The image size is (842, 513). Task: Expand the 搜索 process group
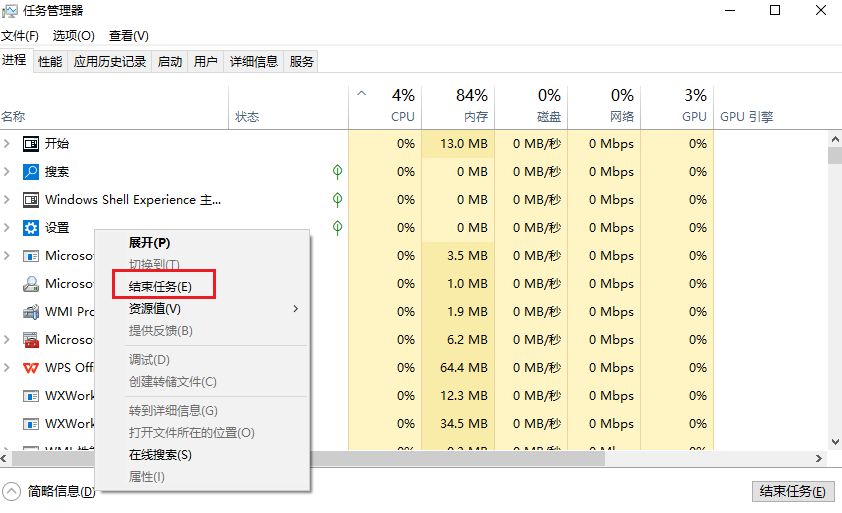point(6,171)
